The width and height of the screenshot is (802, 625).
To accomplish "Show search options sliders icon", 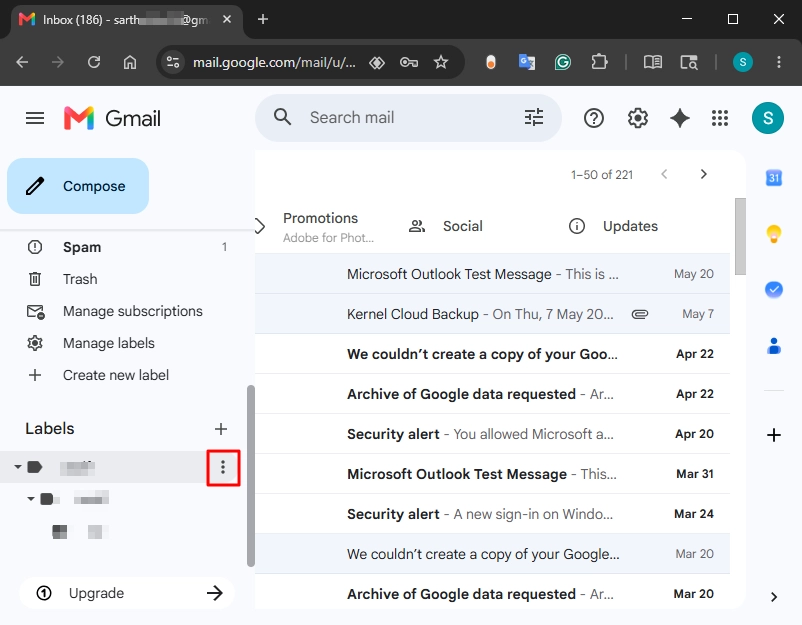I will pos(533,118).
